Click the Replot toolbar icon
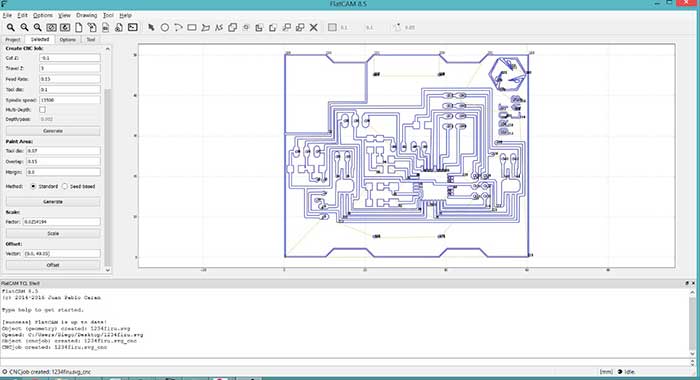700x380 pixels. coord(65,27)
